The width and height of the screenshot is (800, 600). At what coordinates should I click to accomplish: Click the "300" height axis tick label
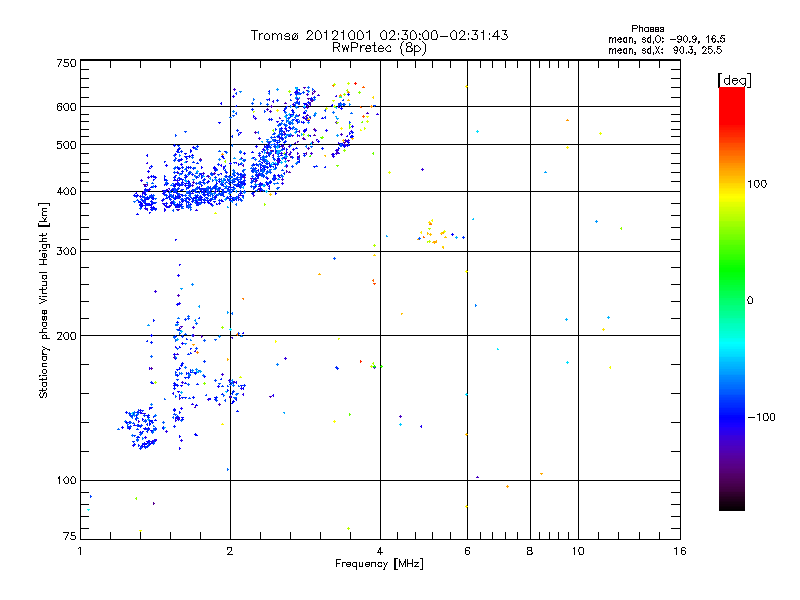click(66, 252)
